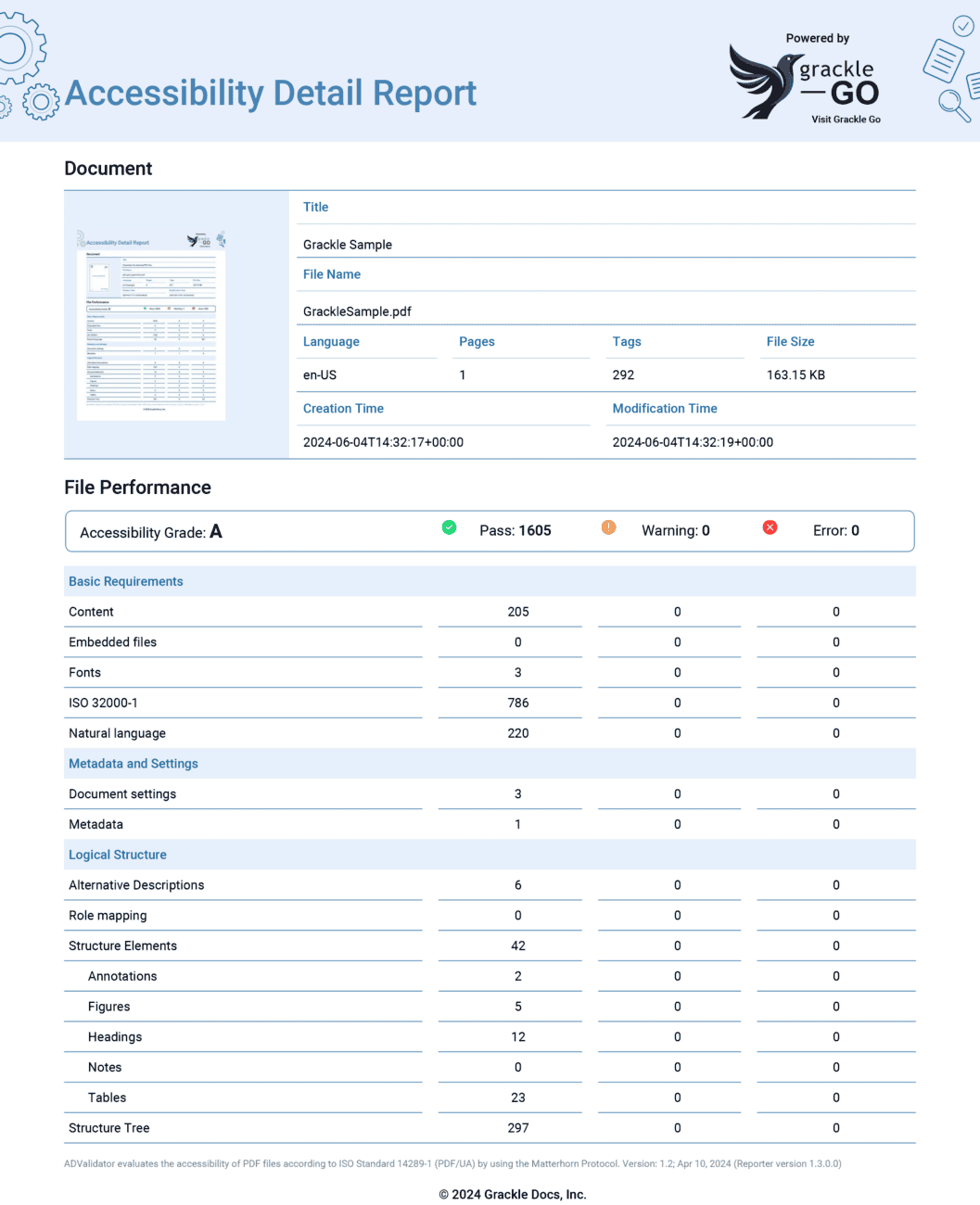
Task: Click the Grackle GO bird logo
Action: coord(762,82)
